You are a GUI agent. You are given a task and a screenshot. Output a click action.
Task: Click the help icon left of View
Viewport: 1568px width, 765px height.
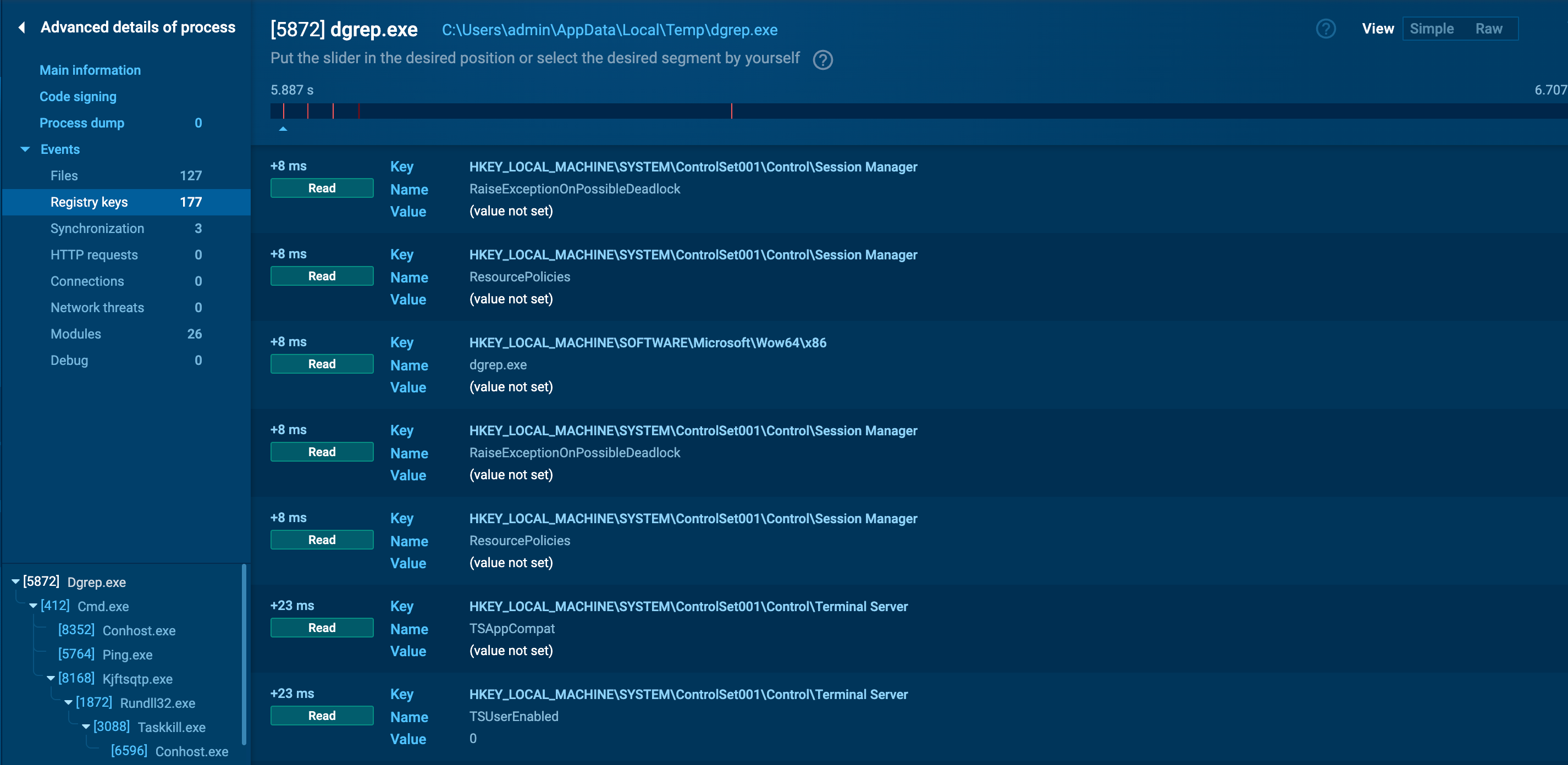1325,29
